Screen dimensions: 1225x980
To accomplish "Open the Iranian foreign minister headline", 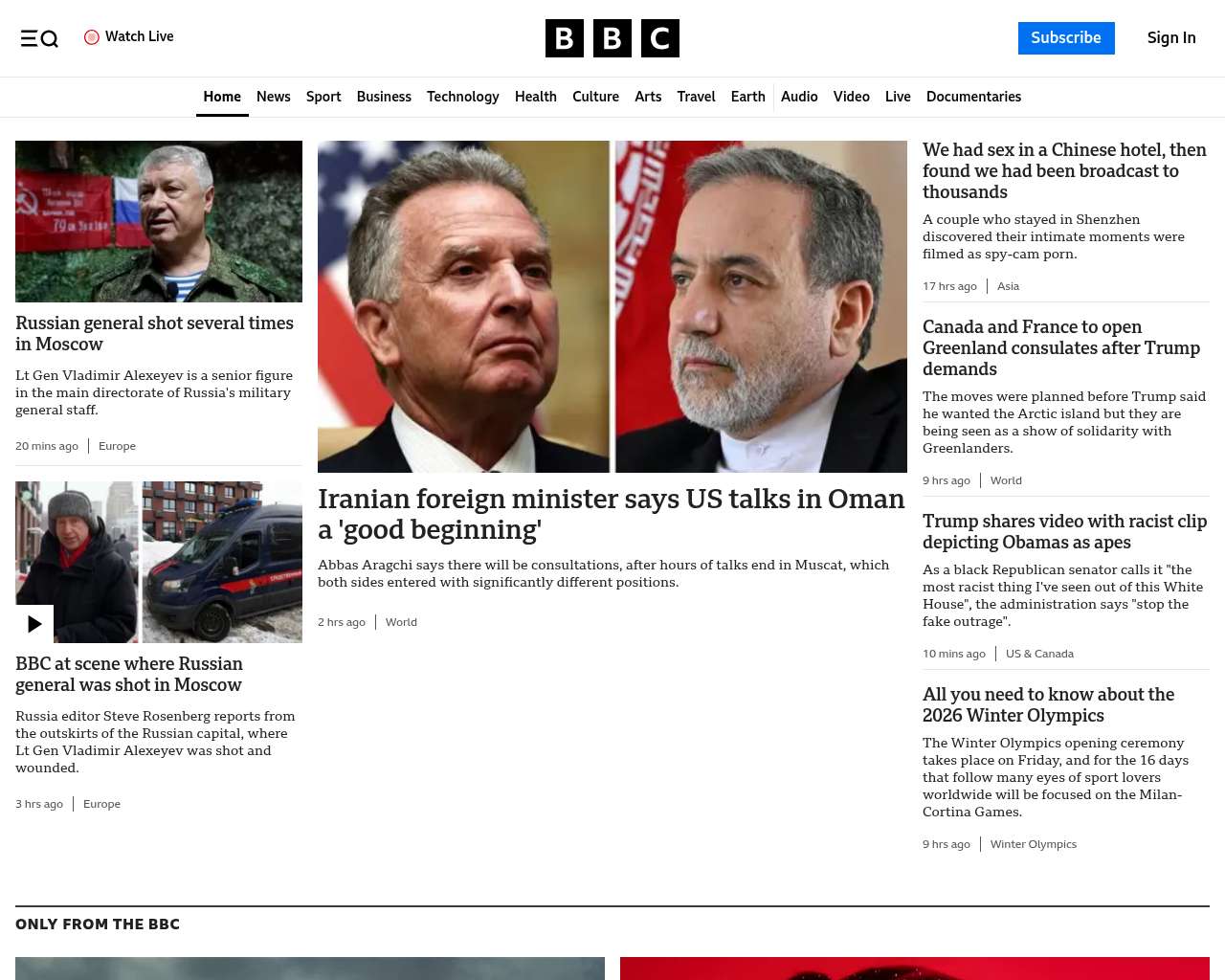I will tap(611, 514).
